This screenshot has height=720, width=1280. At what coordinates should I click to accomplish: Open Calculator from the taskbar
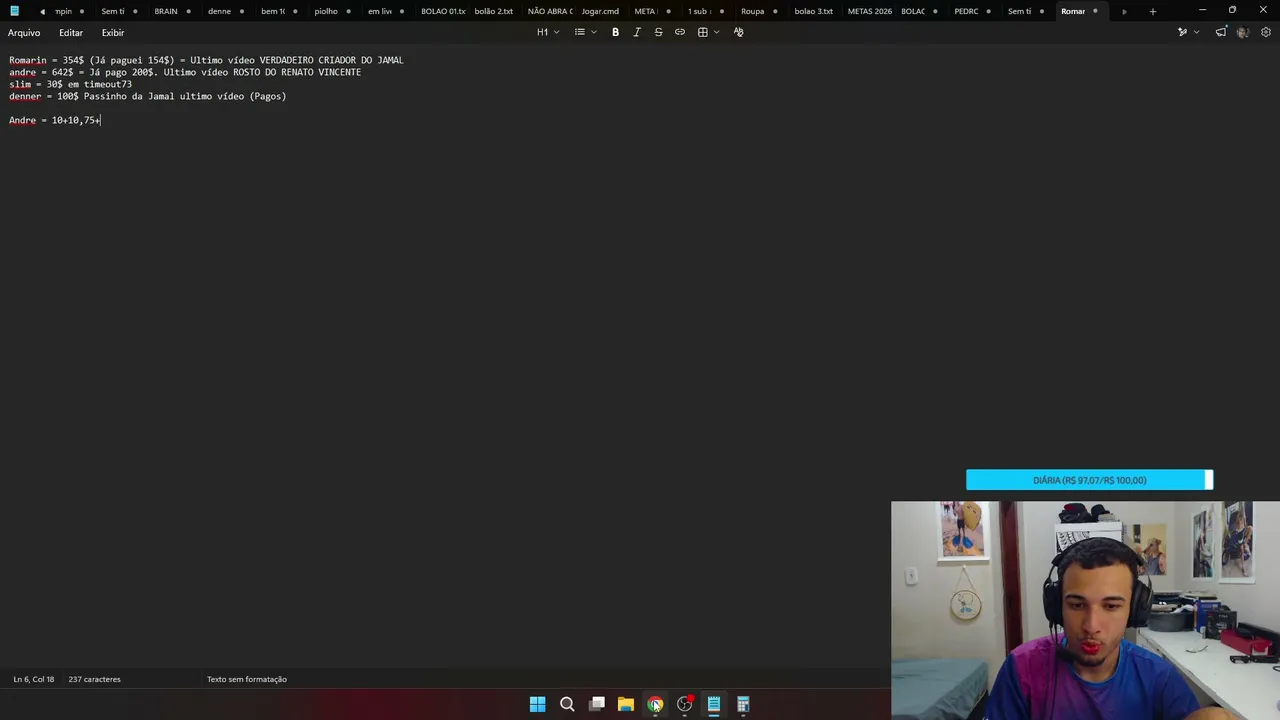tap(743, 704)
